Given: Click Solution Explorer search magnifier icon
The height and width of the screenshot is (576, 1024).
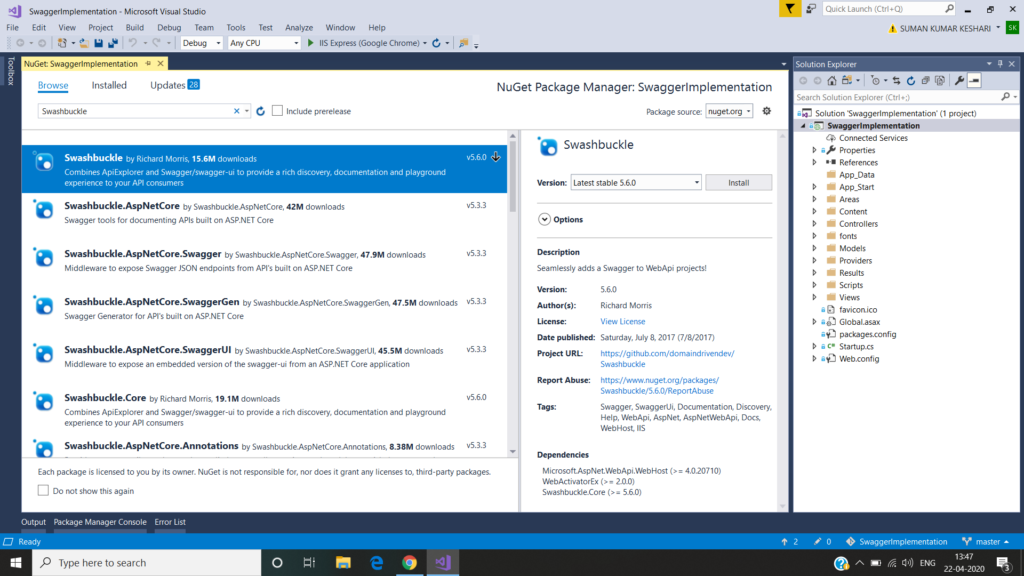Looking at the screenshot, I should pyautogui.click(x=1006, y=97).
